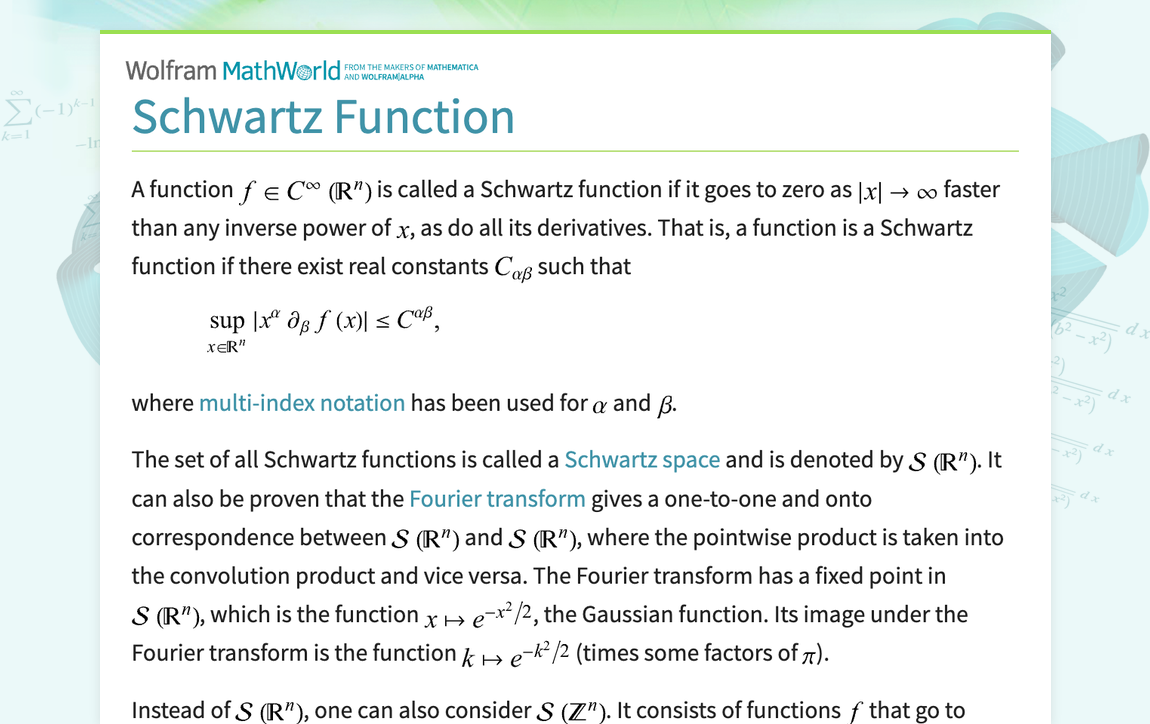Click the green accent bar above the page
The width and height of the screenshot is (1150, 724).
click(x=575, y=31)
